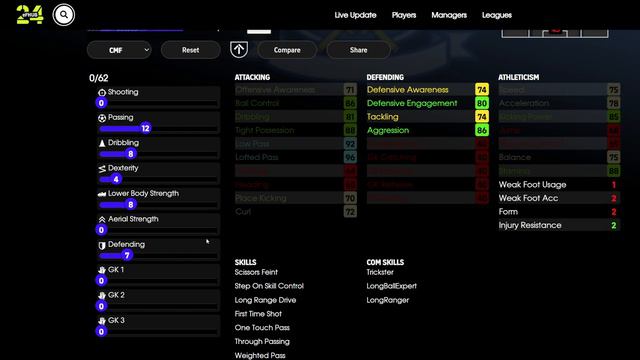Click the Curl stat row
The image size is (640, 360).
[x=296, y=211]
